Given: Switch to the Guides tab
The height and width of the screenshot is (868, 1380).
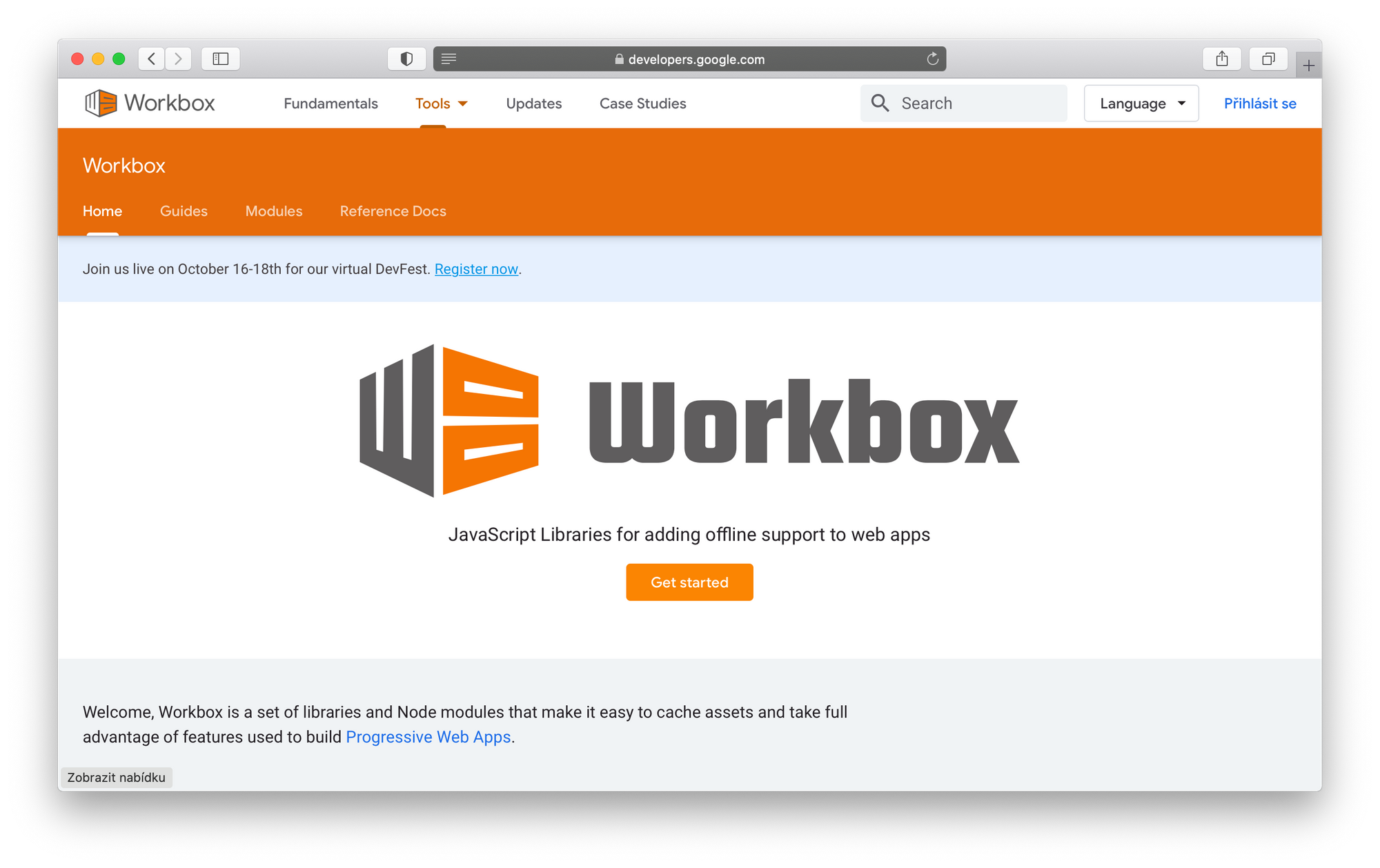Looking at the screenshot, I should (184, 211).
